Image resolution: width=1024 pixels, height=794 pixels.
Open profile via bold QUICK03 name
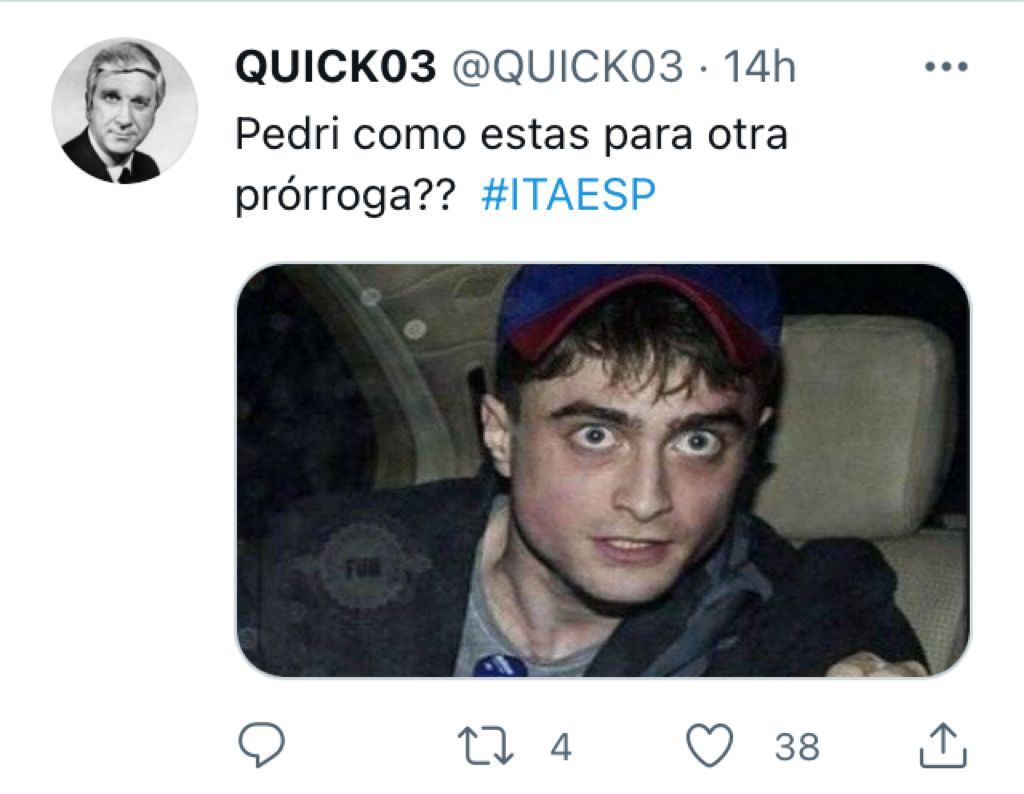pyautogui.click(x=335, y=67)
